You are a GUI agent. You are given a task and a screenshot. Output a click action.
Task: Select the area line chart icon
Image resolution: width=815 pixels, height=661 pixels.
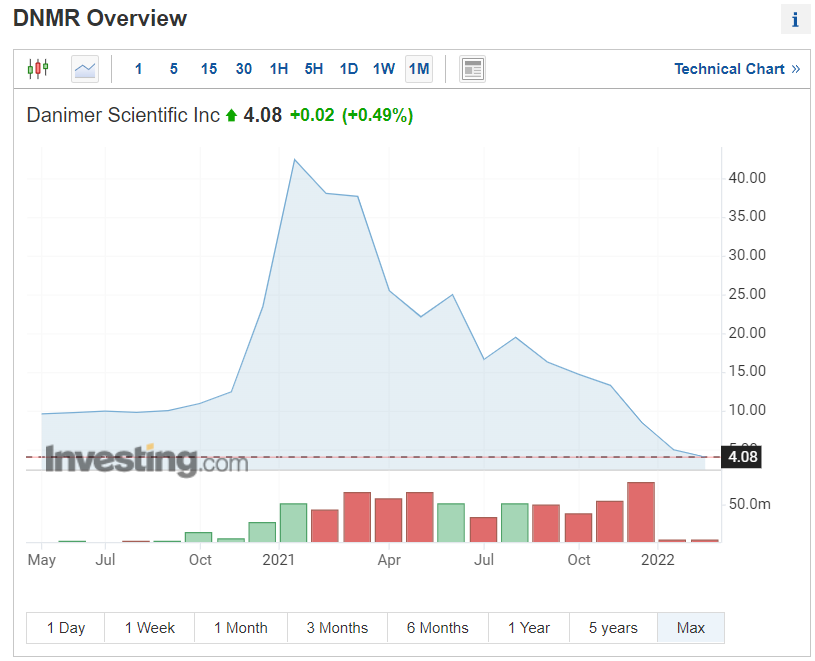[x=85, y=69]
